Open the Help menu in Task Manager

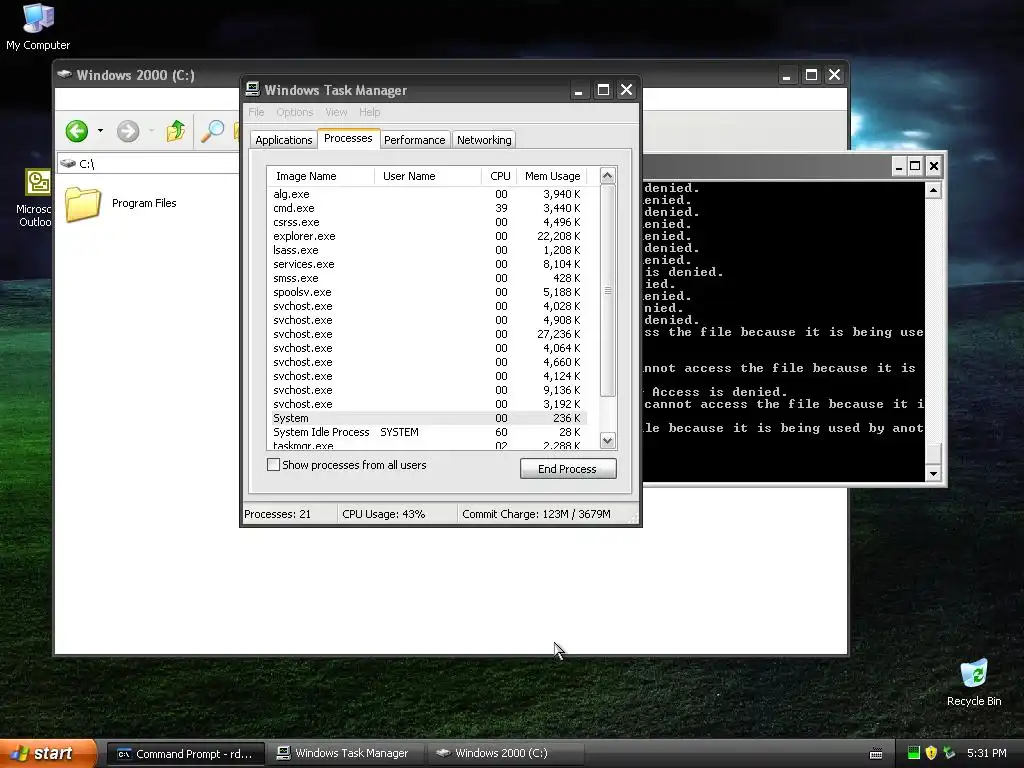[x=370, y=112]
